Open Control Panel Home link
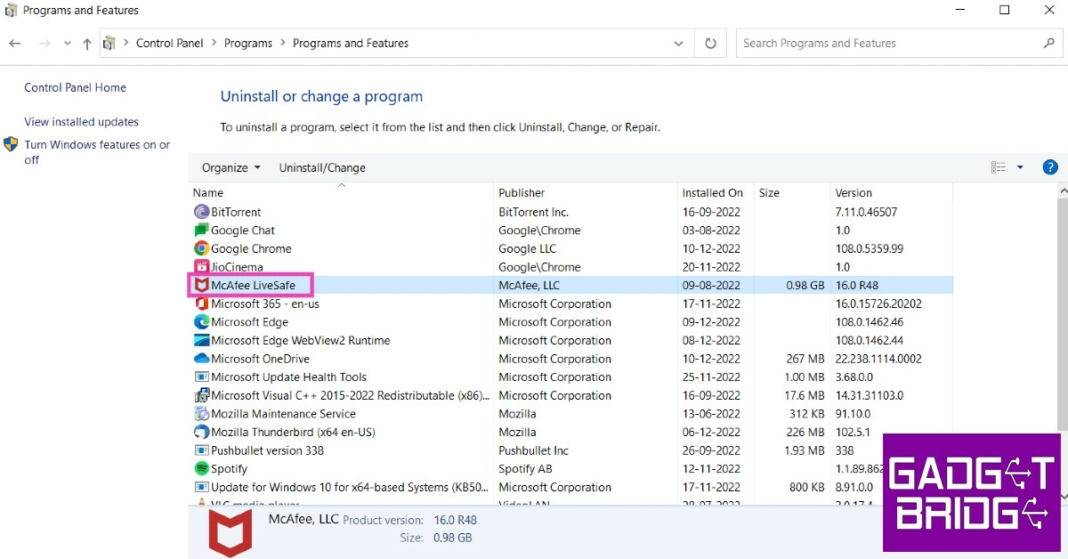1068x559 pixels. coord(75,87)
